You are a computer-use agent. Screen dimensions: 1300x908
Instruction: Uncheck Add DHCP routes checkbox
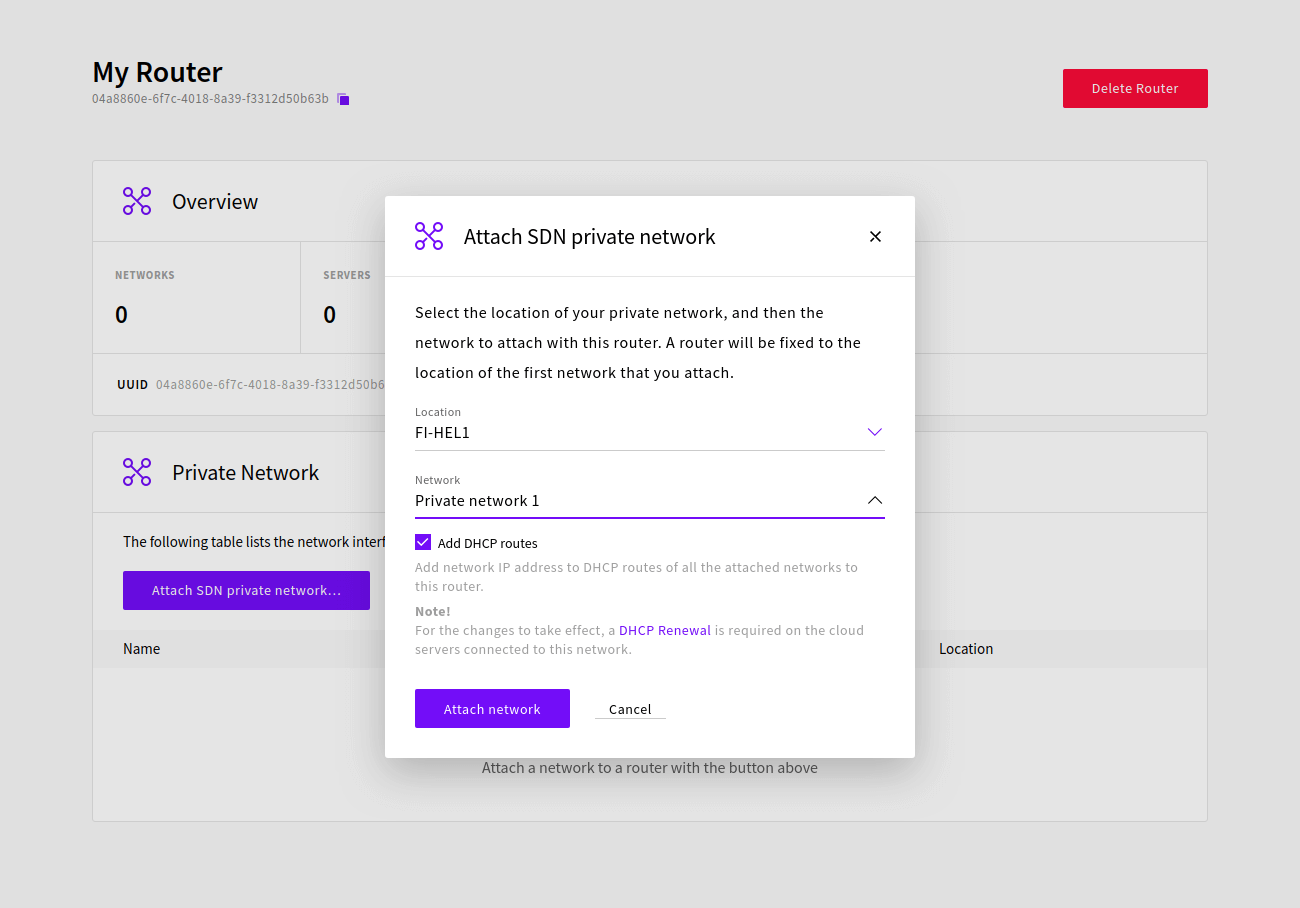(x=423, y=543)
